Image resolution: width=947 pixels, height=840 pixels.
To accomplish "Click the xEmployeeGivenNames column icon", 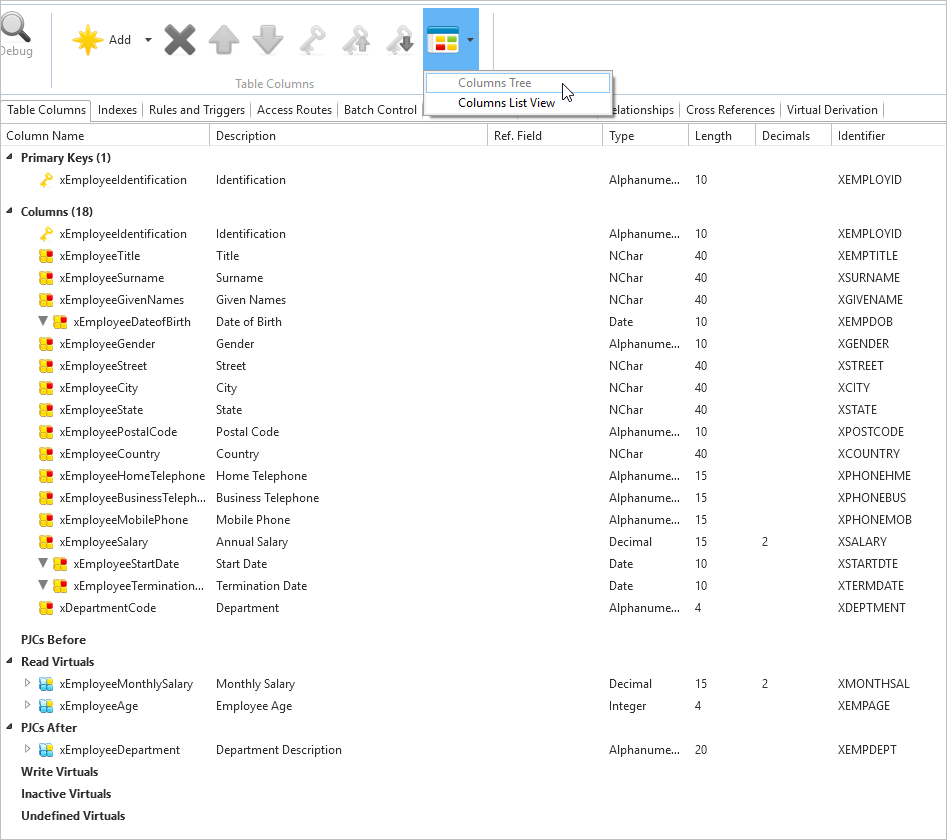I will tap(46, 300).
